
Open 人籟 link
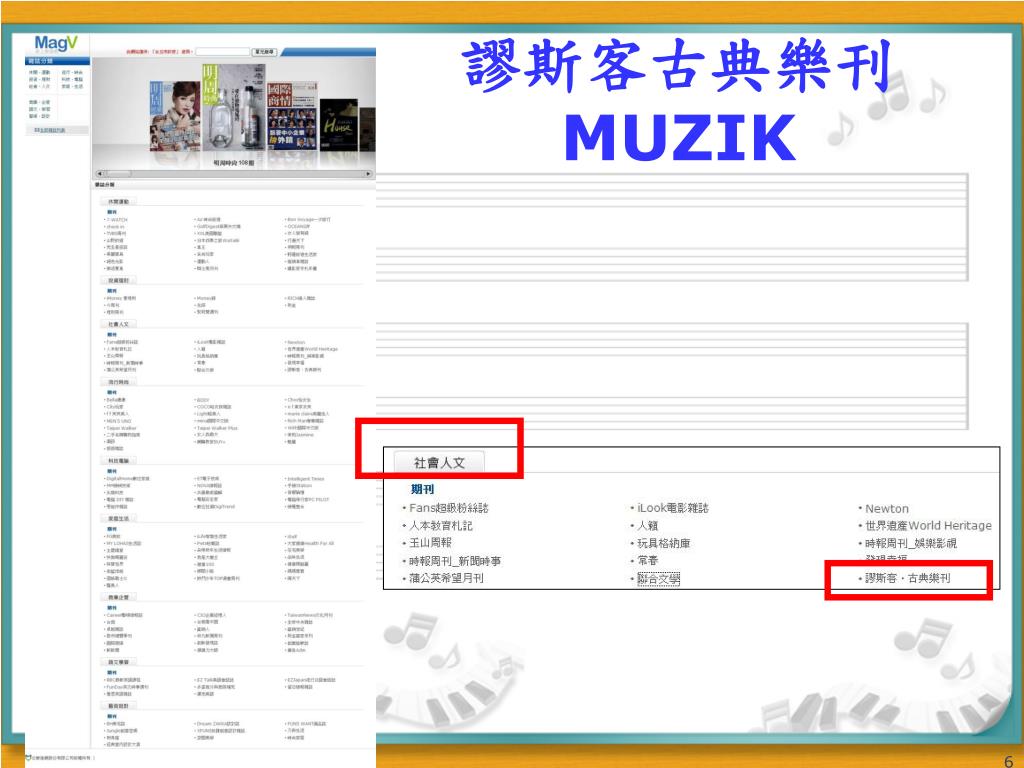coord(648,526)
